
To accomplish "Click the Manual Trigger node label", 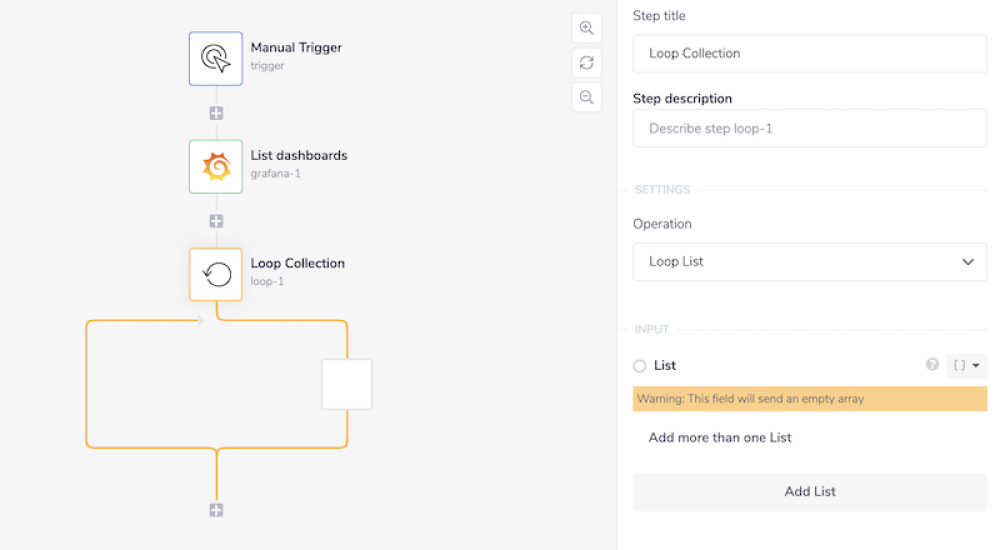I will [296, 48].
